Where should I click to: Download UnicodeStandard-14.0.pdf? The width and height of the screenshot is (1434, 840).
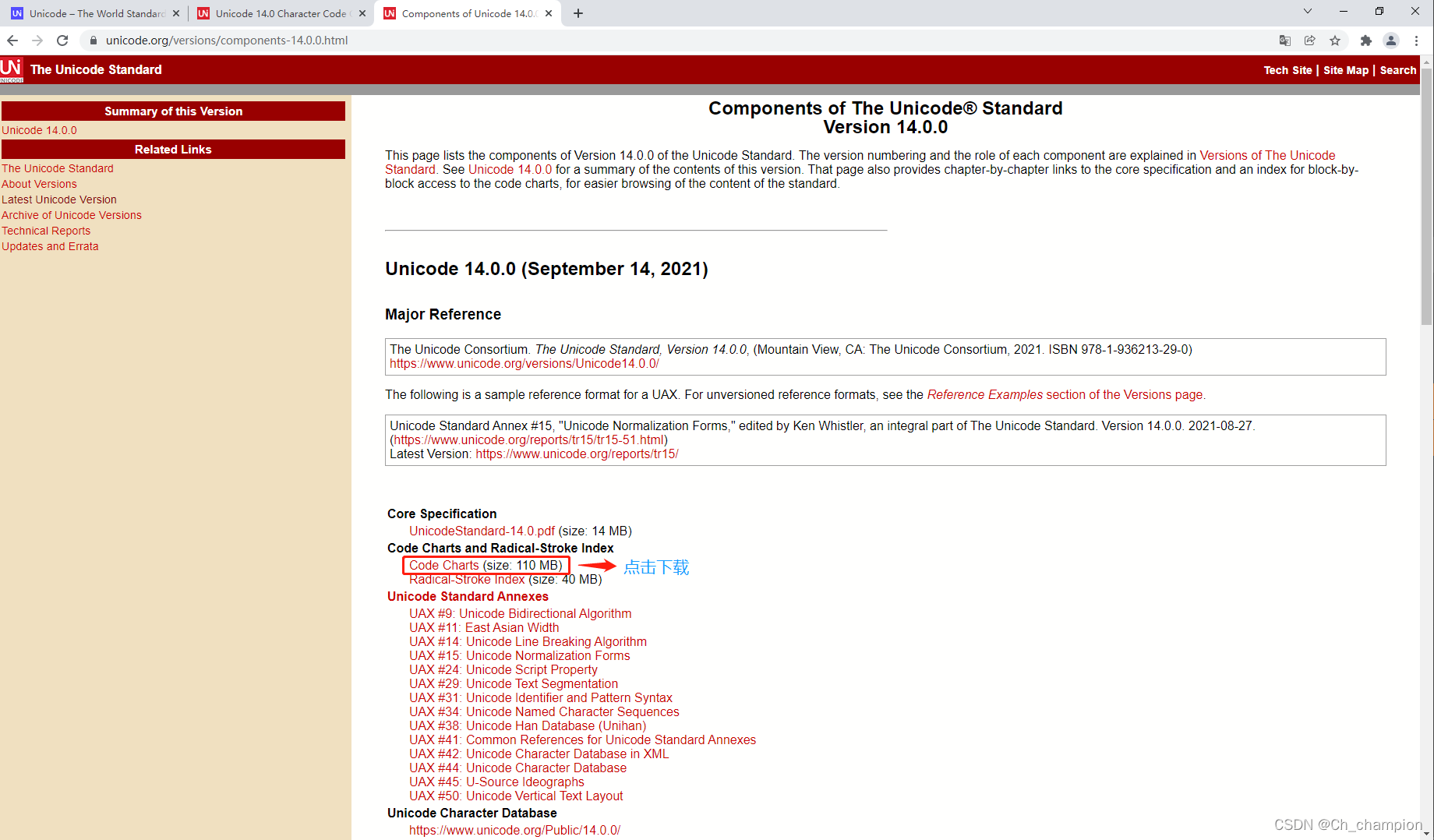click(x=482, y=531)
